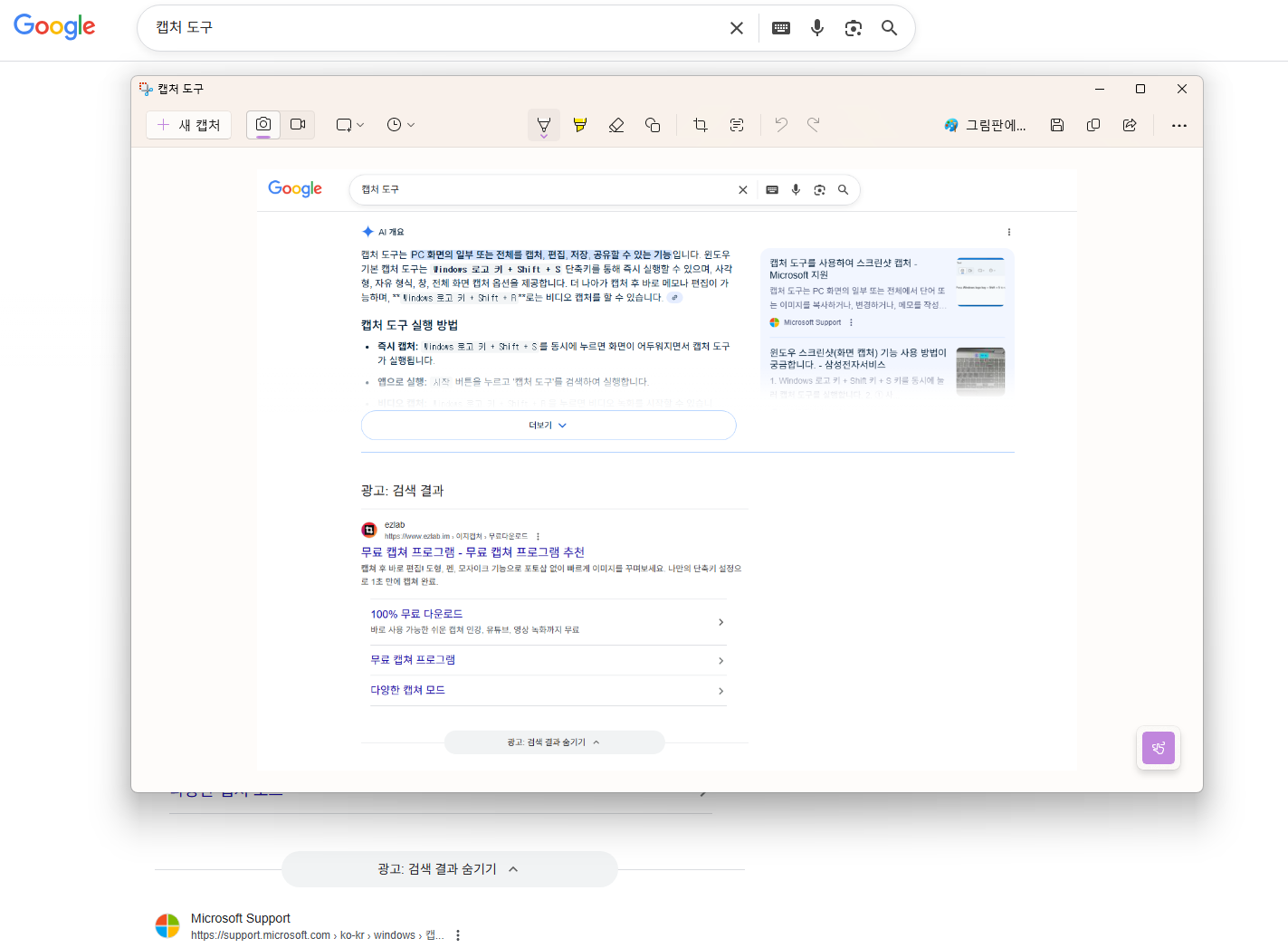The width and height of the screenshot is (1288, 948).
Task: Open the shapes tool
Action: [x=653, y=125]
